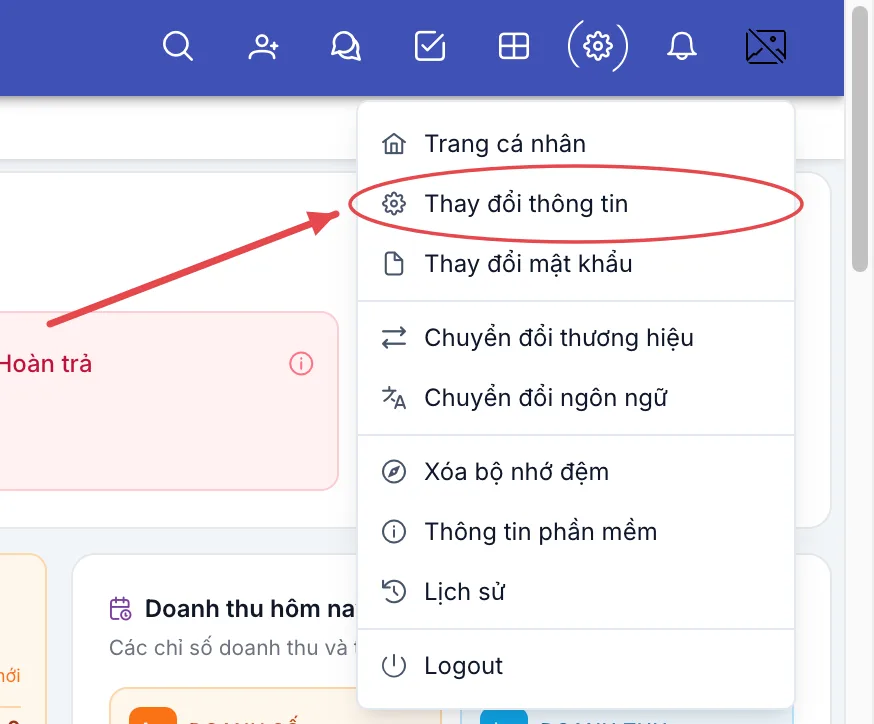
Task: Click compass icon beside Xóa bộ nhớ đệm
Action: coord(394,472)
